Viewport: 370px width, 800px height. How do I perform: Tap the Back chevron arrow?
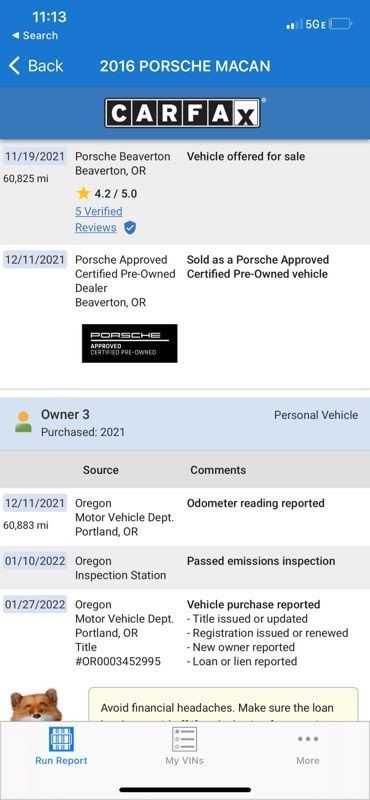[x=14, y=66]
